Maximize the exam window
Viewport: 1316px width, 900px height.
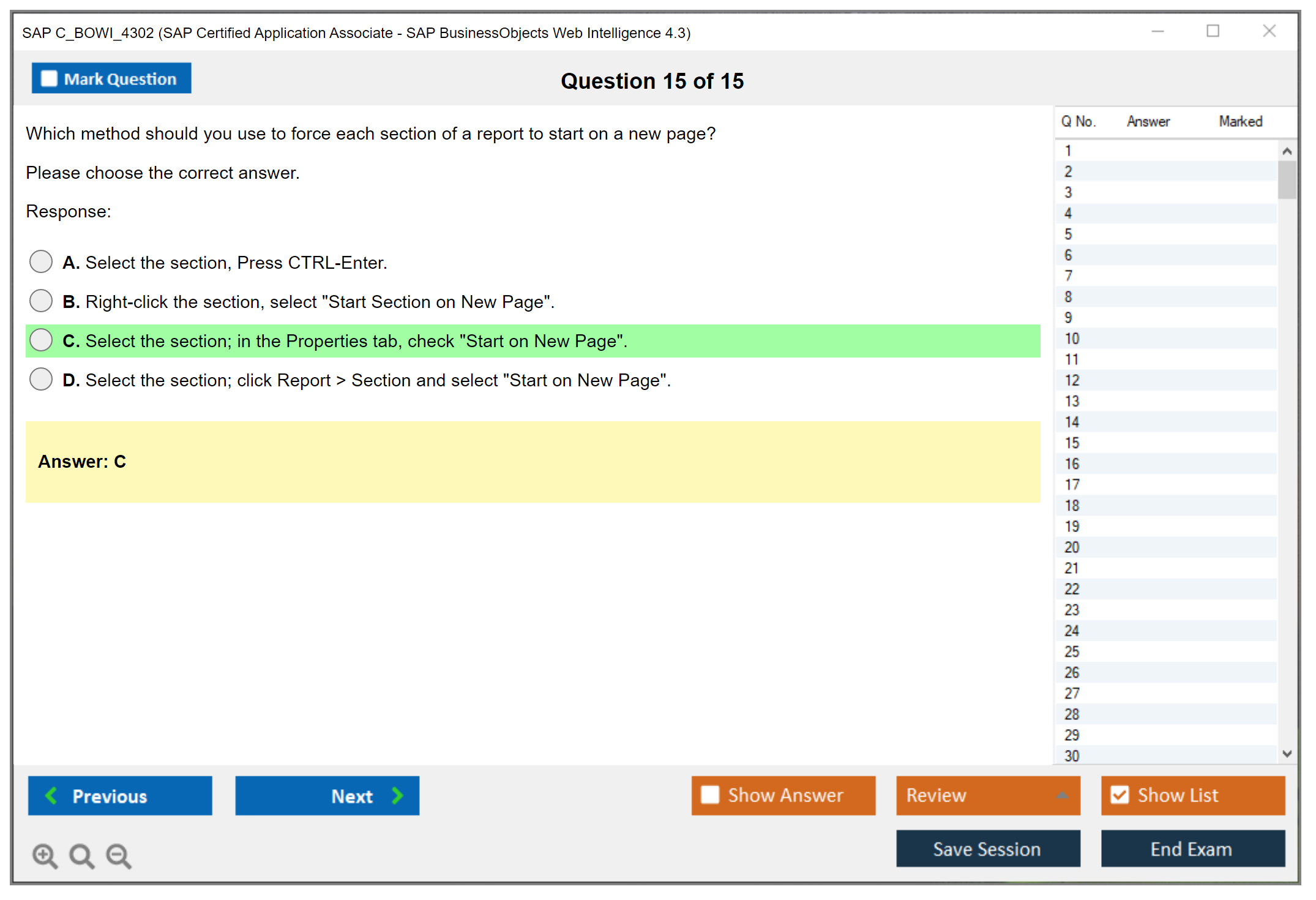1213,31
